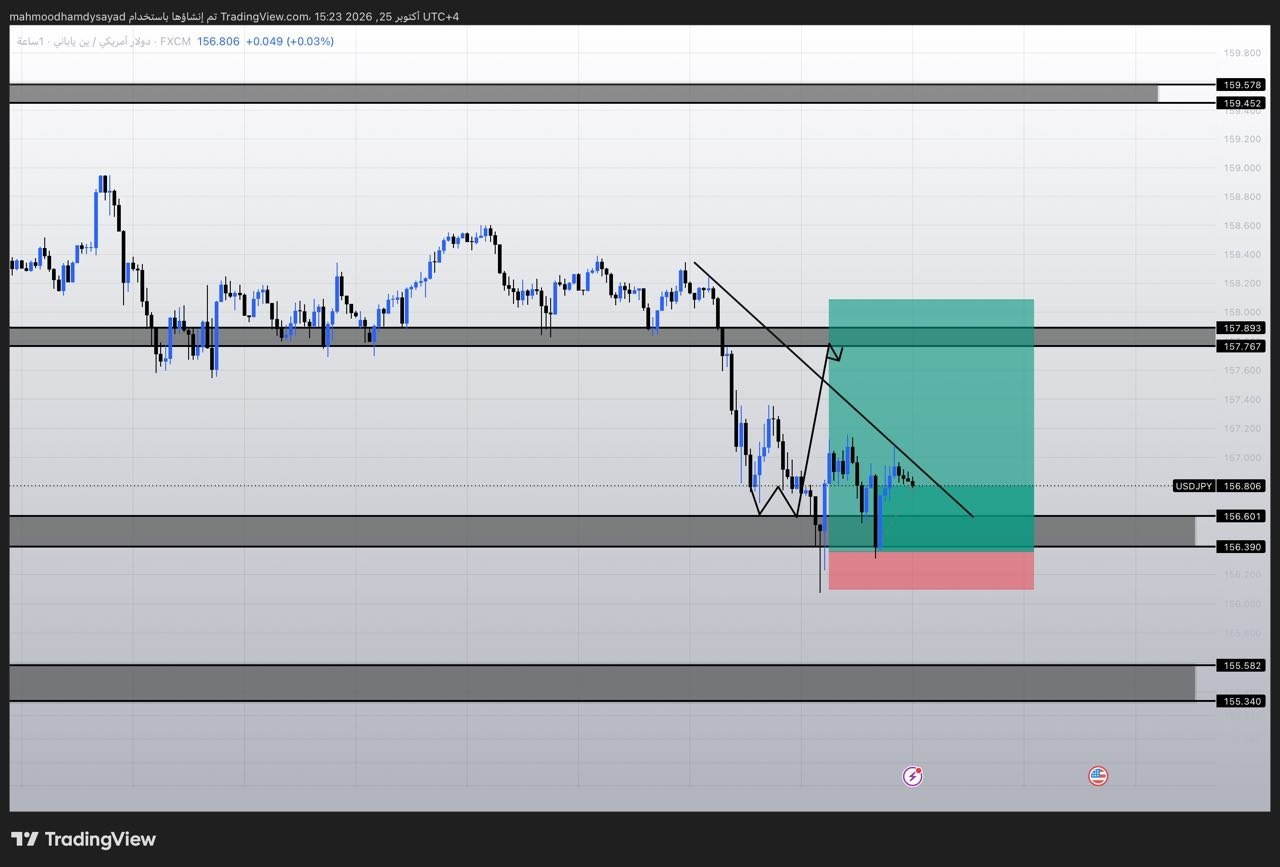Click the 157.200 tick on price scale
This screenshot has width=1280, height=867.
click(x=1242, y=428)
